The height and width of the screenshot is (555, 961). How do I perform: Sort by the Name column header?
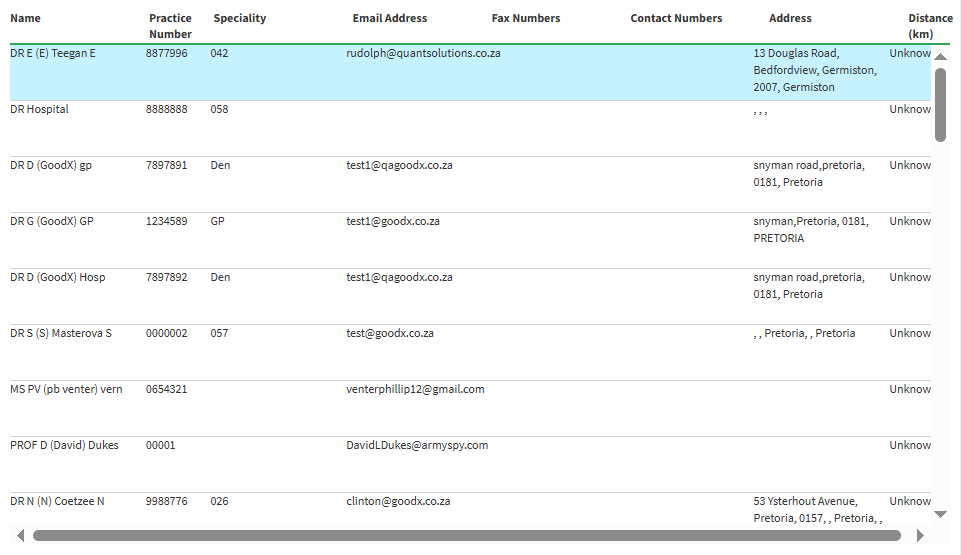(26, 18)
